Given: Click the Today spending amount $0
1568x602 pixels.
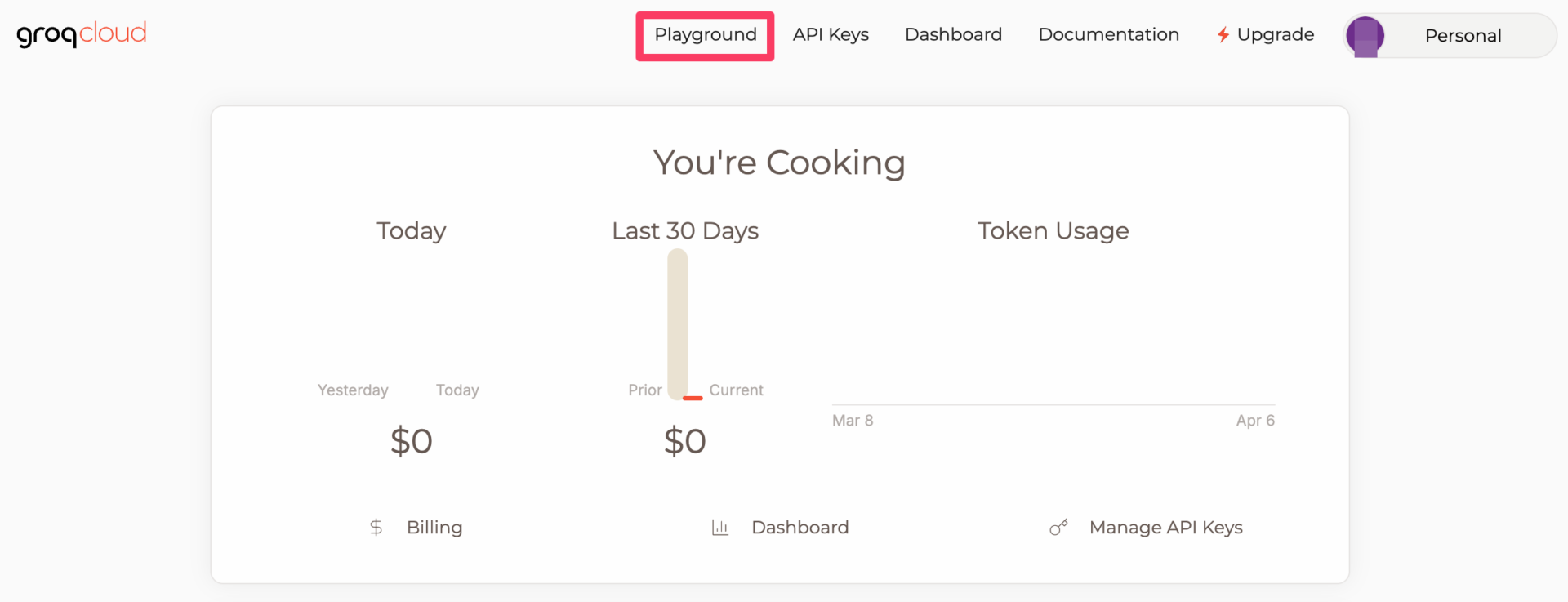Looking at the screenshot, I should [411, 442].
